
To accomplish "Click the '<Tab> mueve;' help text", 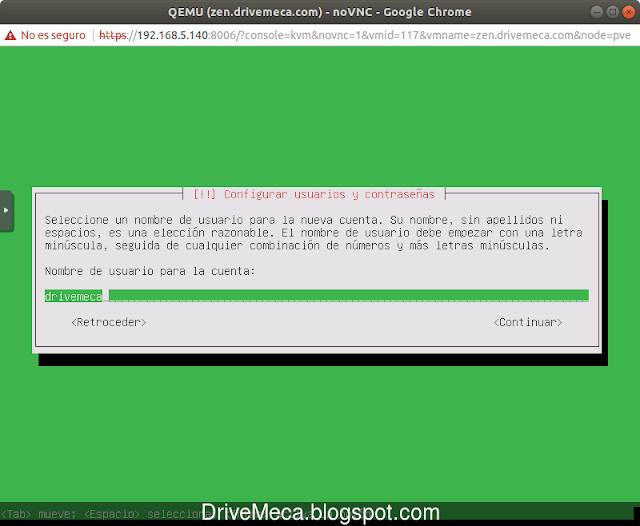I will pyautogui.click(x=38, y=514).
